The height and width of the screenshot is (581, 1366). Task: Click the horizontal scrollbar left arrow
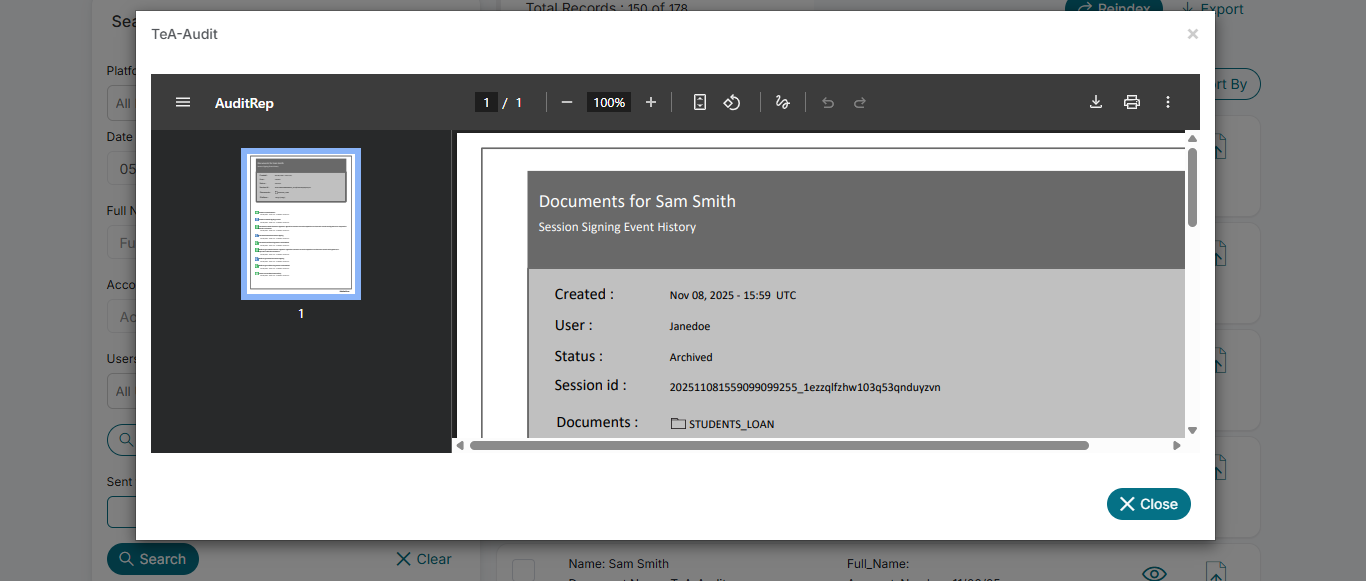[x=460, y=445]
